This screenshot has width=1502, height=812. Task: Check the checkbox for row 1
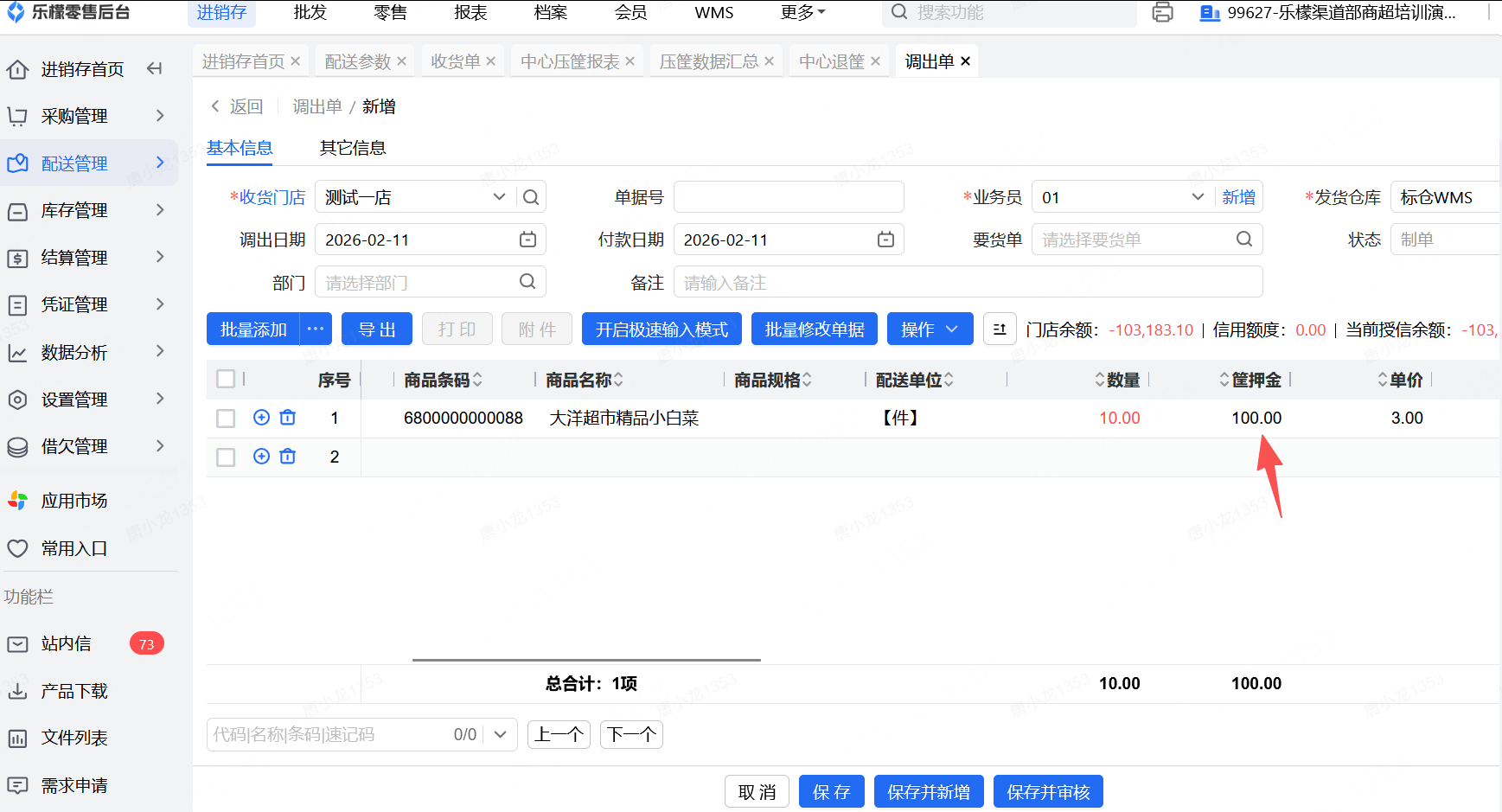click(x=226, y=419)
